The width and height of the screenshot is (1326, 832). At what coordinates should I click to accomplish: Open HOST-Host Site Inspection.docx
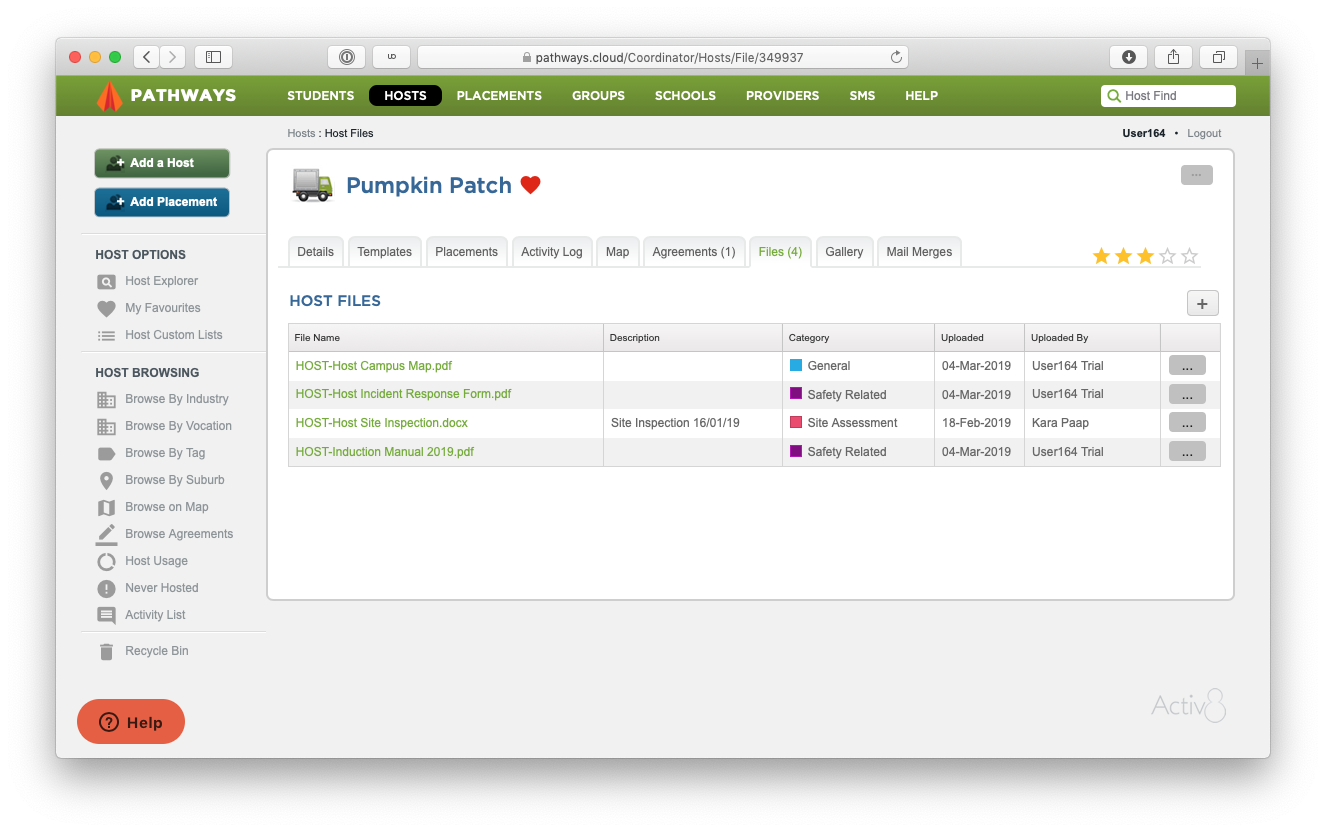pyautogui.click(x=382, y=423)
